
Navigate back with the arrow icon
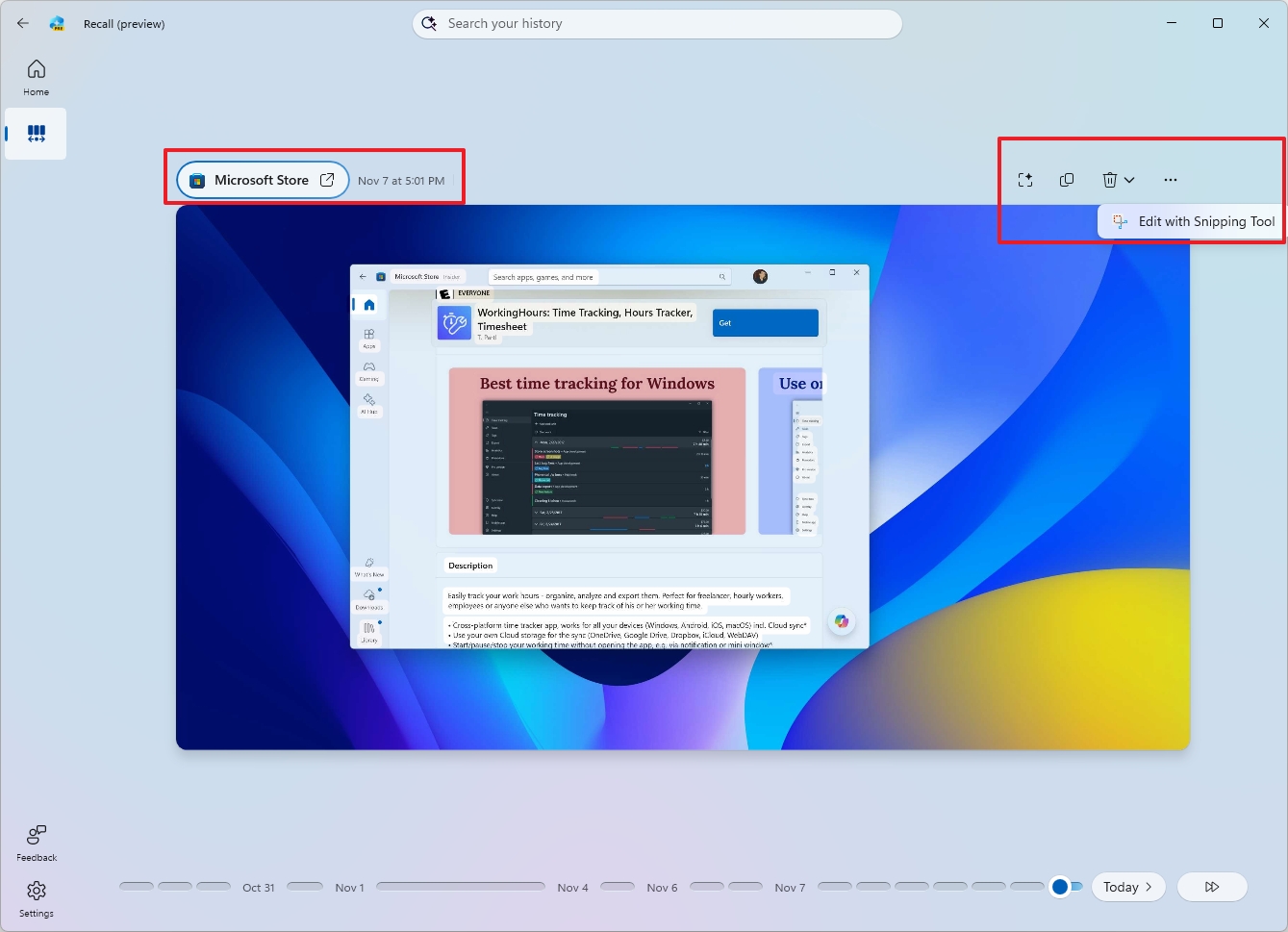22,23
